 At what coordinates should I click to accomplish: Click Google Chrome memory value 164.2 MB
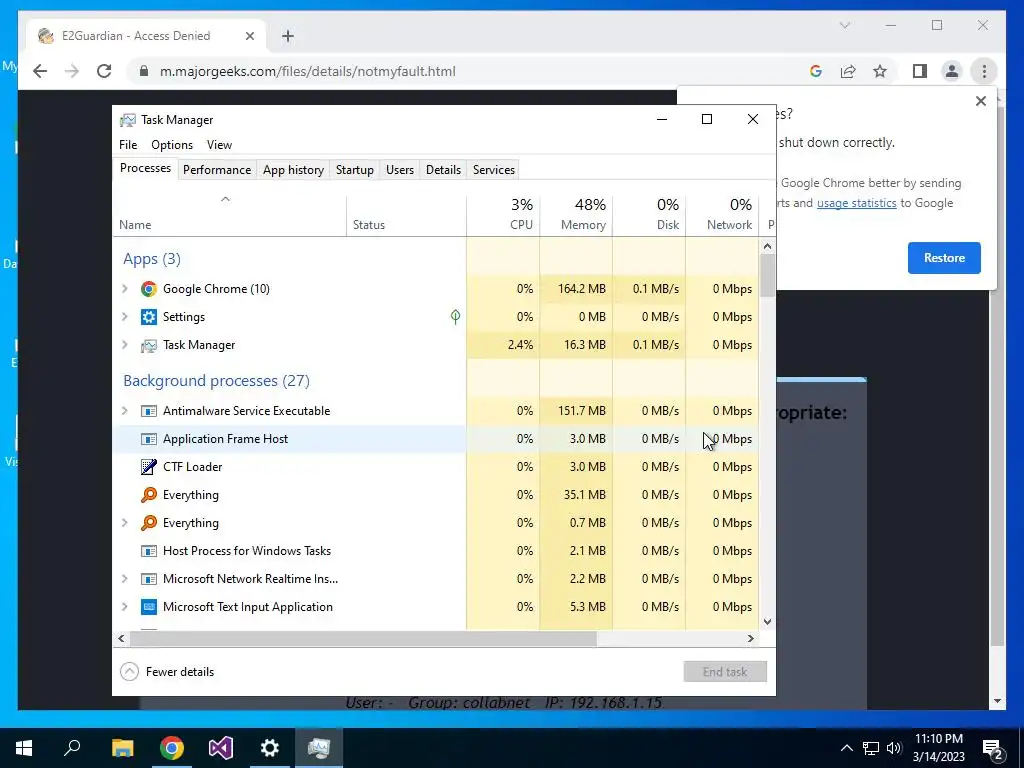581,289
